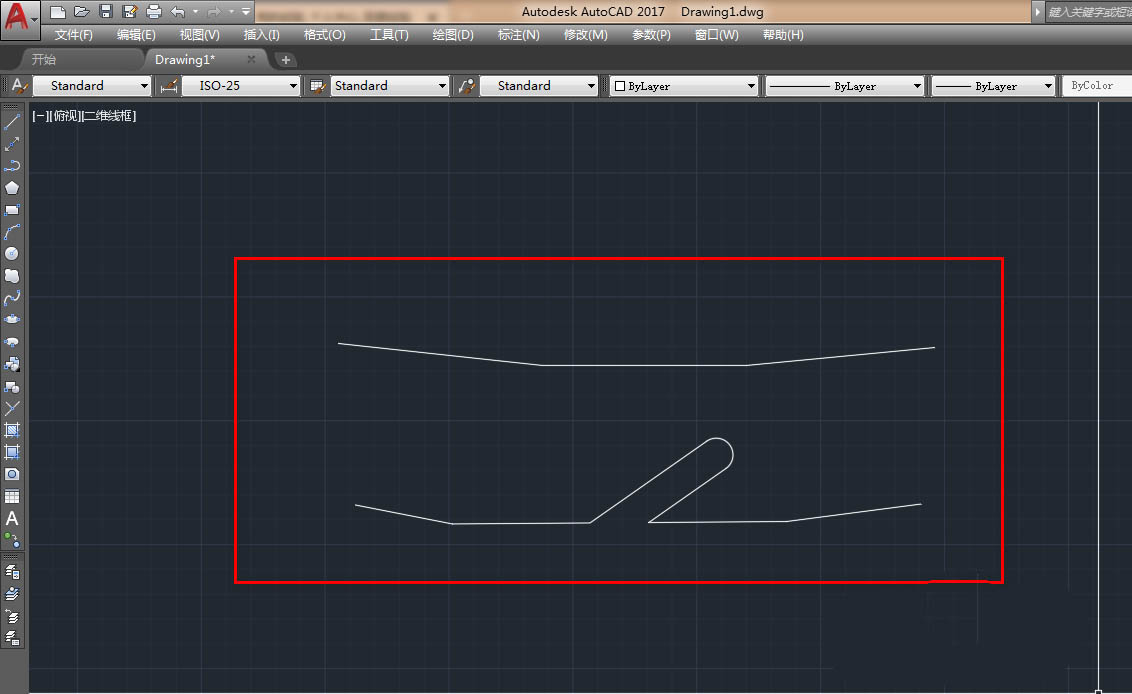The image size is (1132, 694).
Task: Select the Rectangle tool
Action: pos(12,210)
